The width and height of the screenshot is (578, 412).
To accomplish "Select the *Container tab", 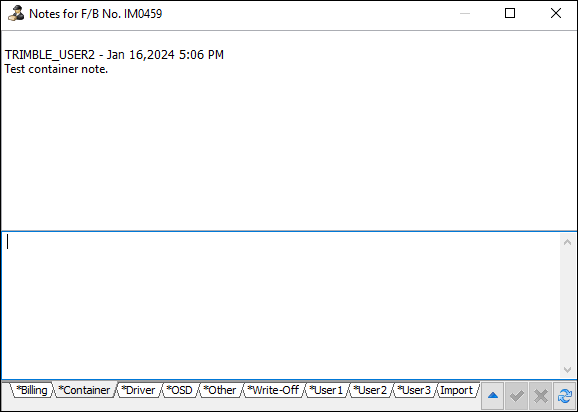I will [x=84, y=390].
